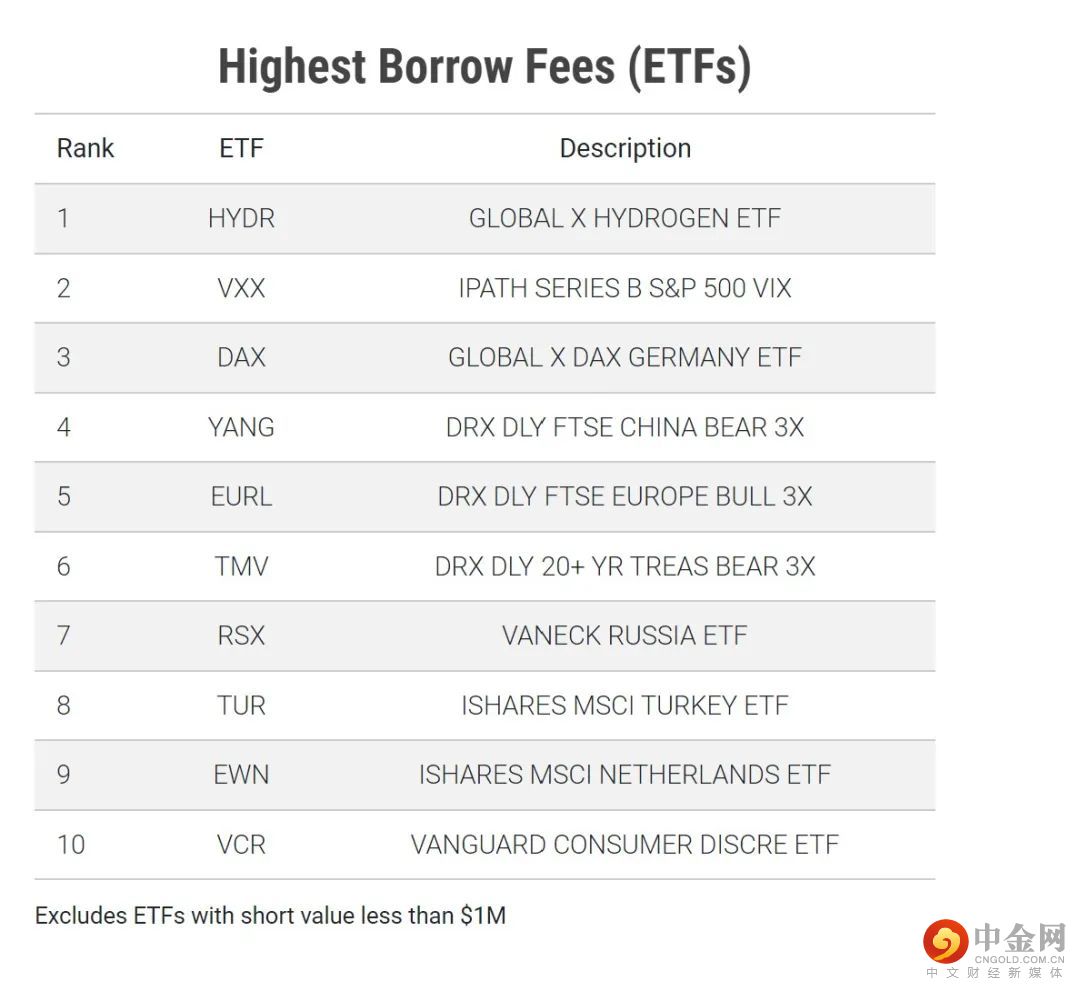The height and width of the screenshot is (991, 1080).
Task: Select the EURL ticker symbol
Action: (241, 497)
